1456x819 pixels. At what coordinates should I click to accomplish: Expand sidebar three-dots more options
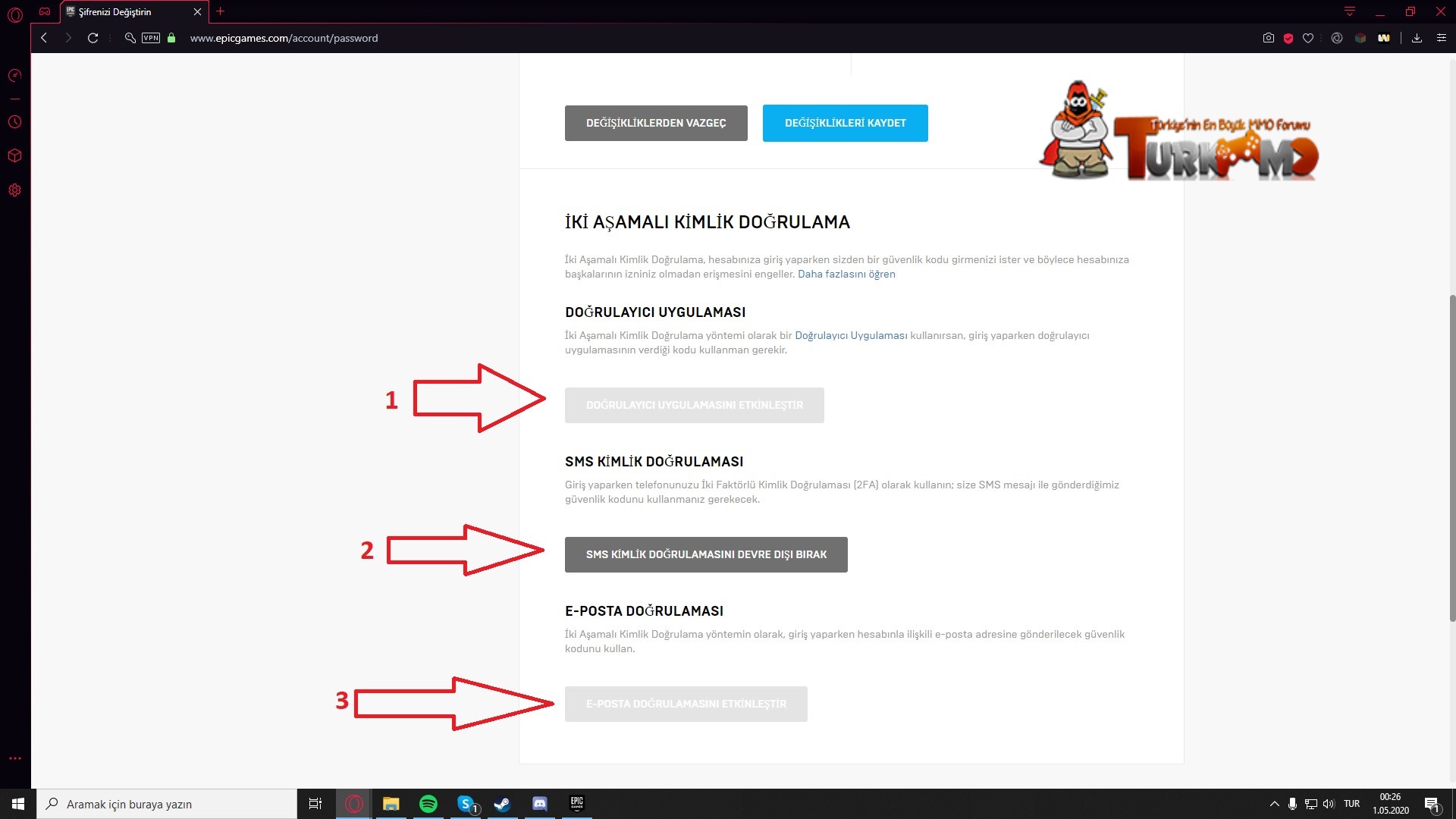tap(14, 758)
